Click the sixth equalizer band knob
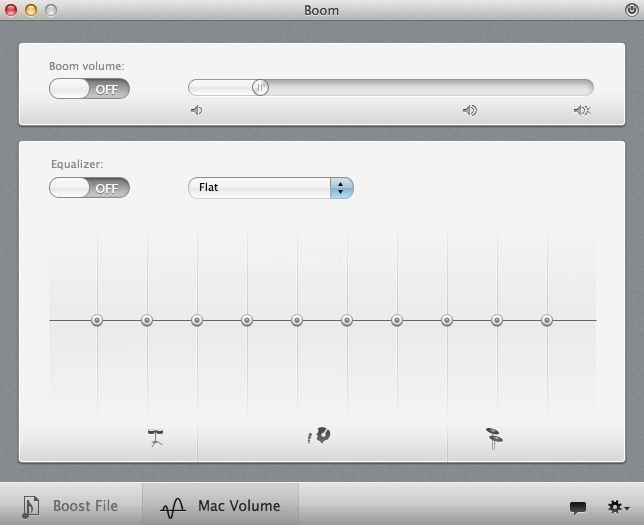Image resolution: width=644 pixels, height=525 pixels. [347, 320]
